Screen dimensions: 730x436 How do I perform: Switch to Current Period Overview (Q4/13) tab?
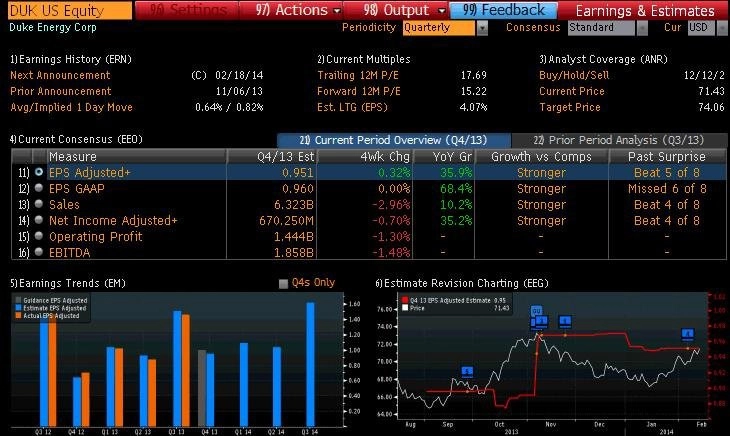point(393,140)
